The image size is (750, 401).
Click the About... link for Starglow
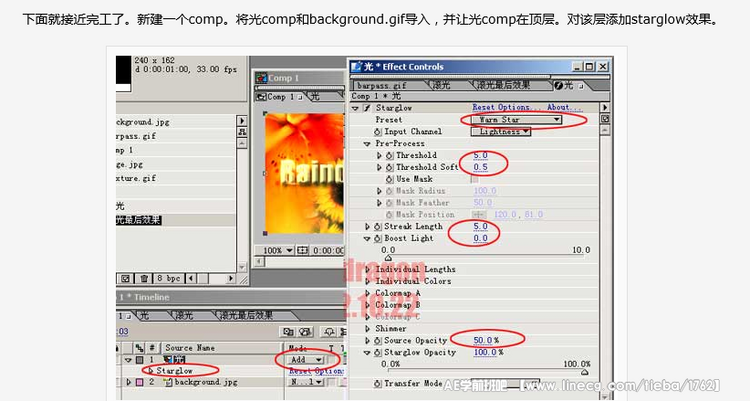pyautogui.click(x=564, y=108)
